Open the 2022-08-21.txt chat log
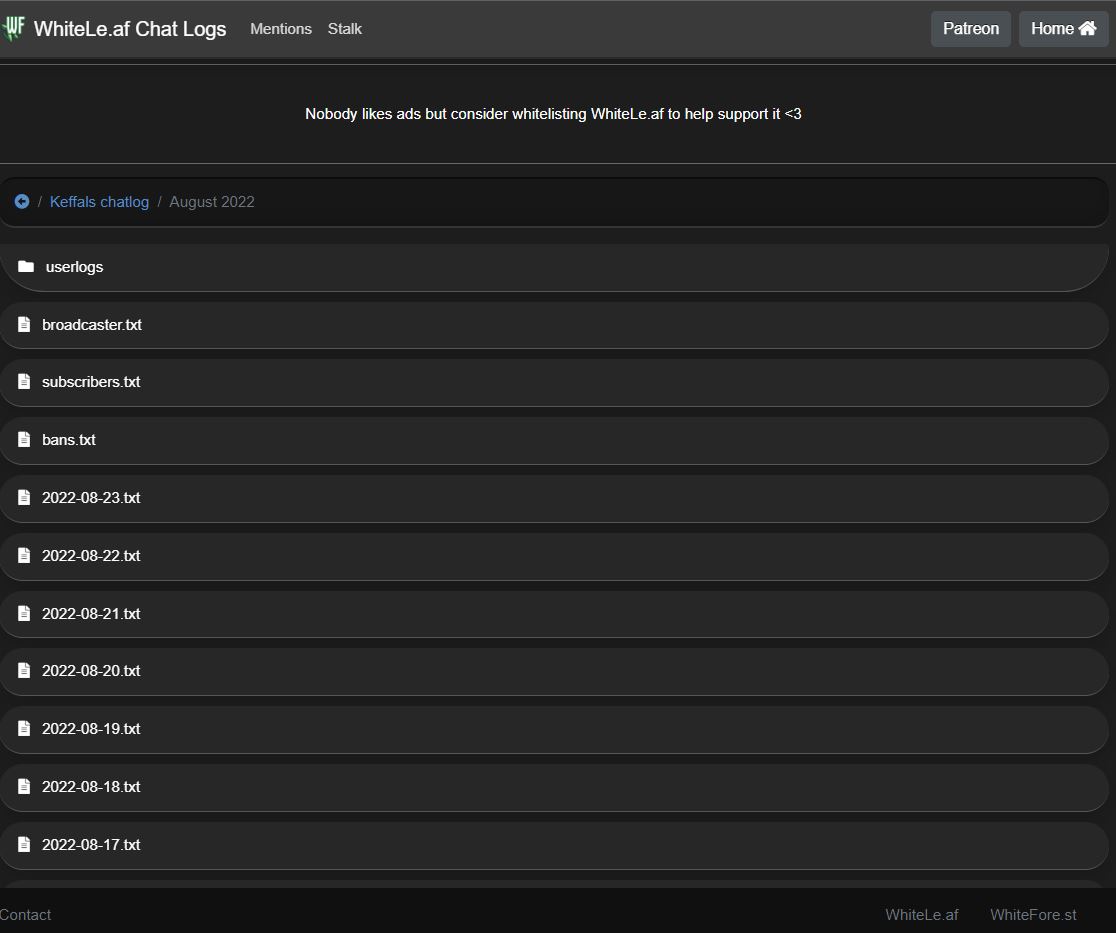This screenshot has height=933, width=1116. 554,614
